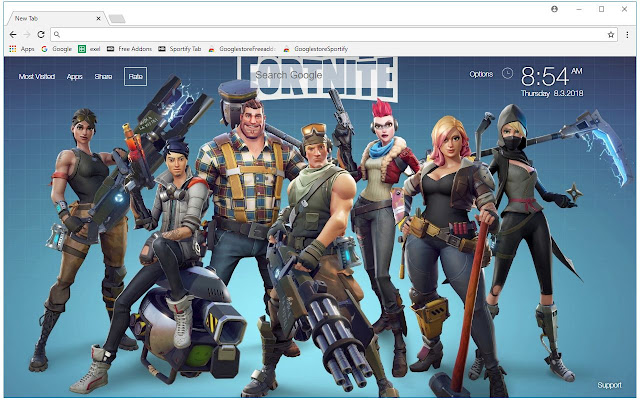Open the Chrome profile account icon
Viewport: 640px width, 400px height.
click(554, 9)
